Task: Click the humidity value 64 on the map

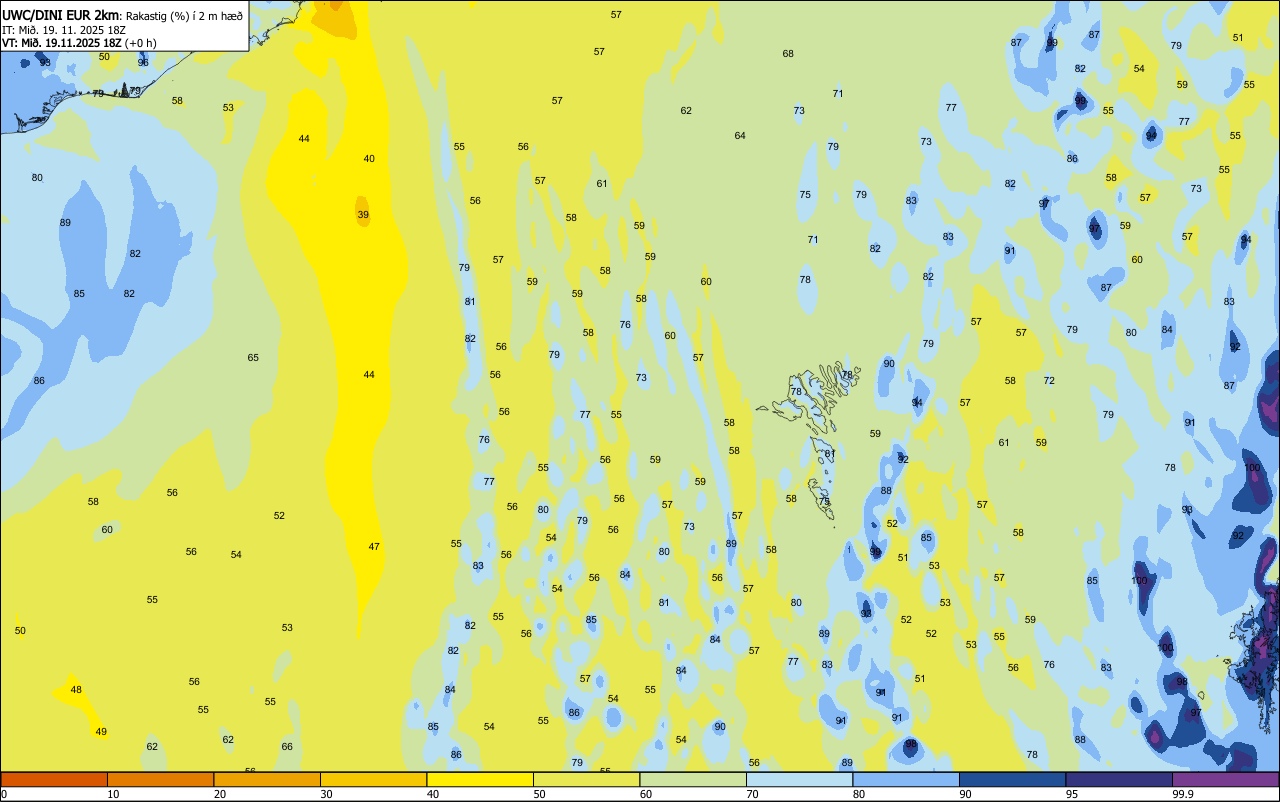Action: point(740,135)
